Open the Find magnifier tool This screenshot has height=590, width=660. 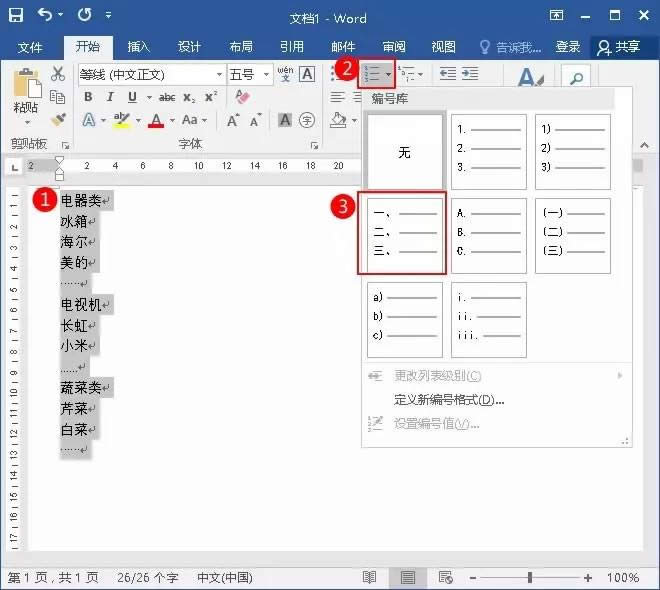(576, 78)
